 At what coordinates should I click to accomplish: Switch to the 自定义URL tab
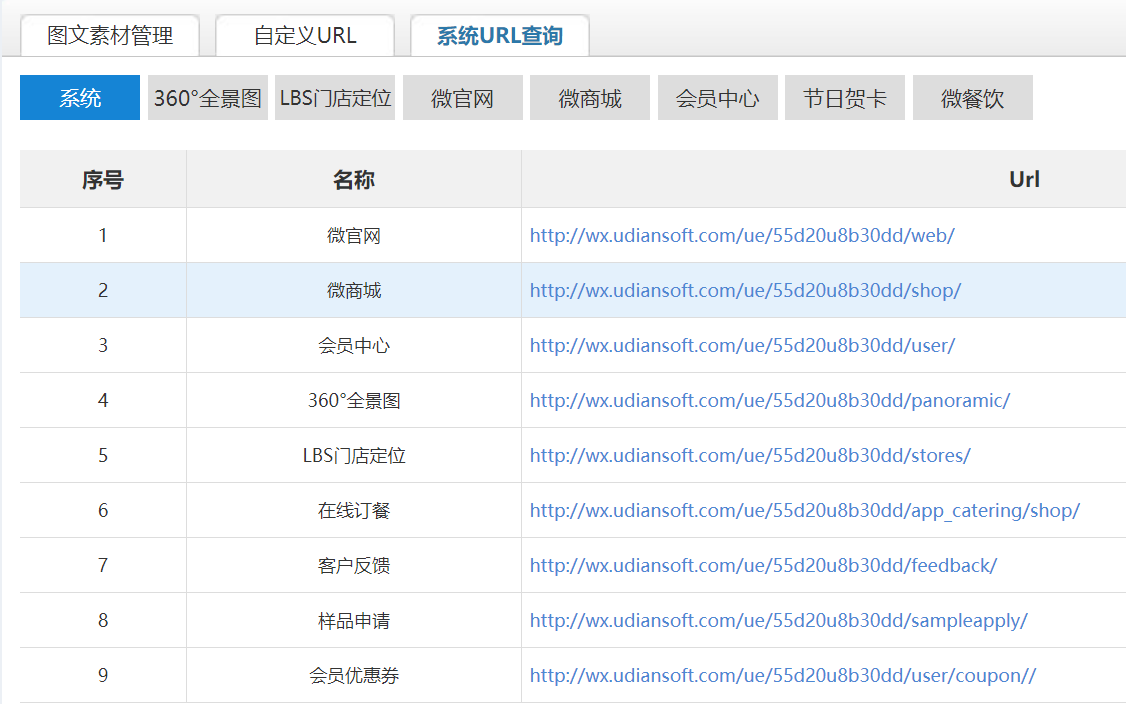[x=304, y=35]
